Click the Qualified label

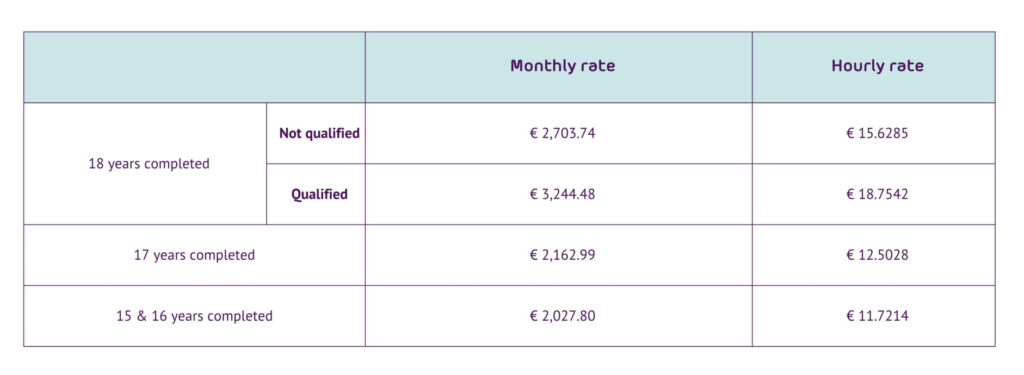coord(319,195)
